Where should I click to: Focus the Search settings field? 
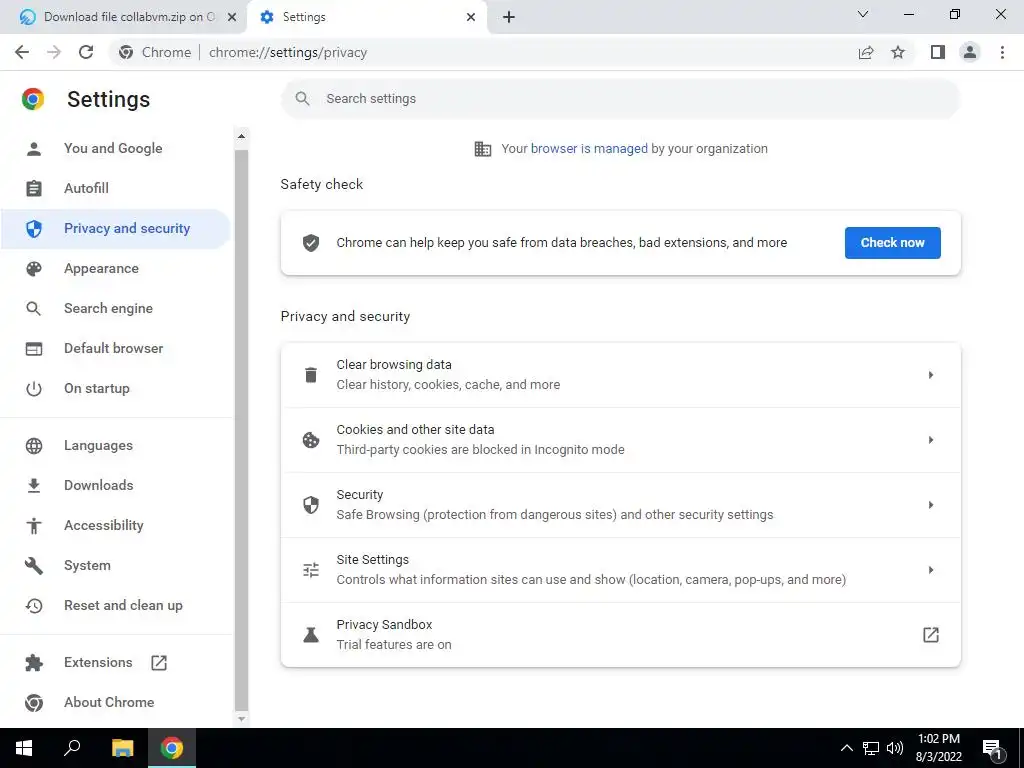[620, 99]
